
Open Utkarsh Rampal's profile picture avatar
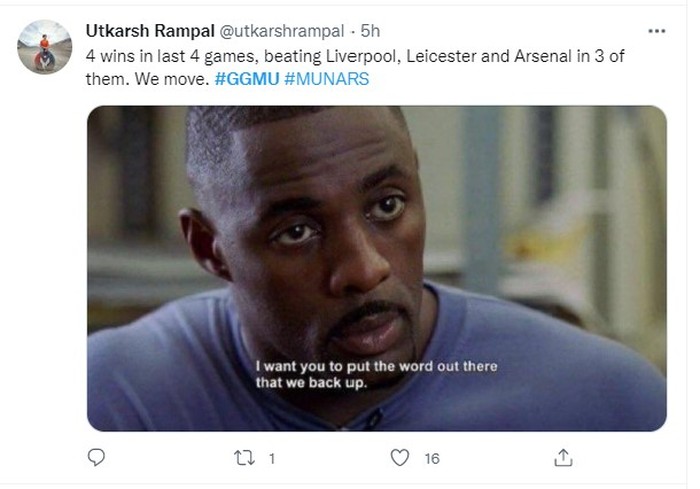(45, 46)
